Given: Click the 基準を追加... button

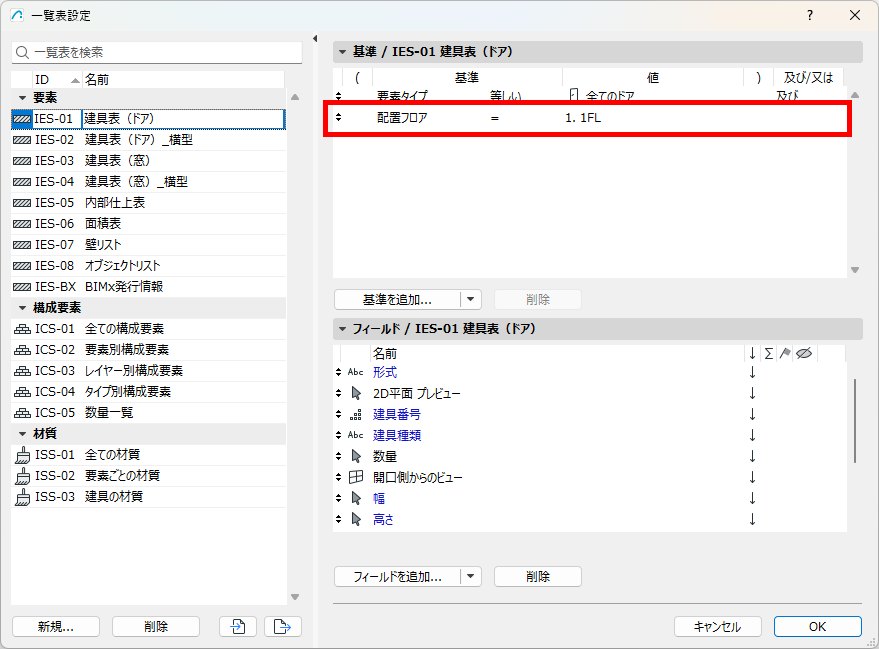Looking at the screenshot, I should [397, 299].
